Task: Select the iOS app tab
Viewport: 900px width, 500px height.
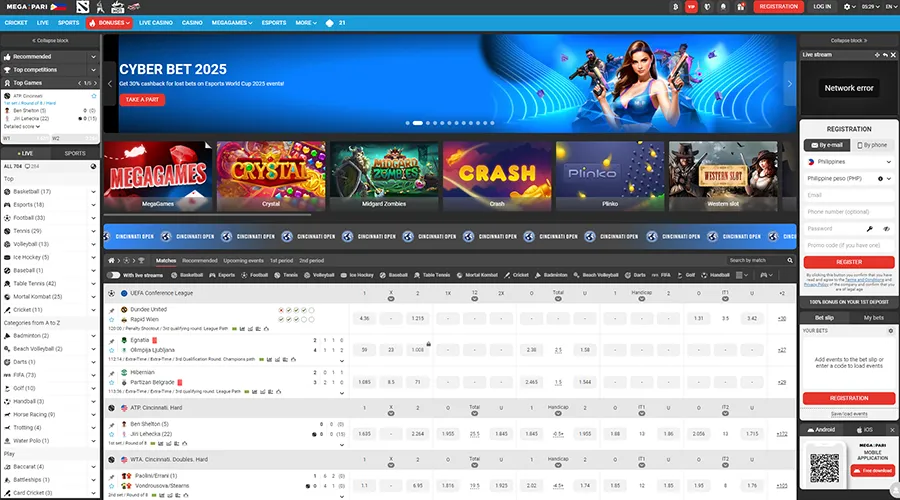Action: click(864, 429)
